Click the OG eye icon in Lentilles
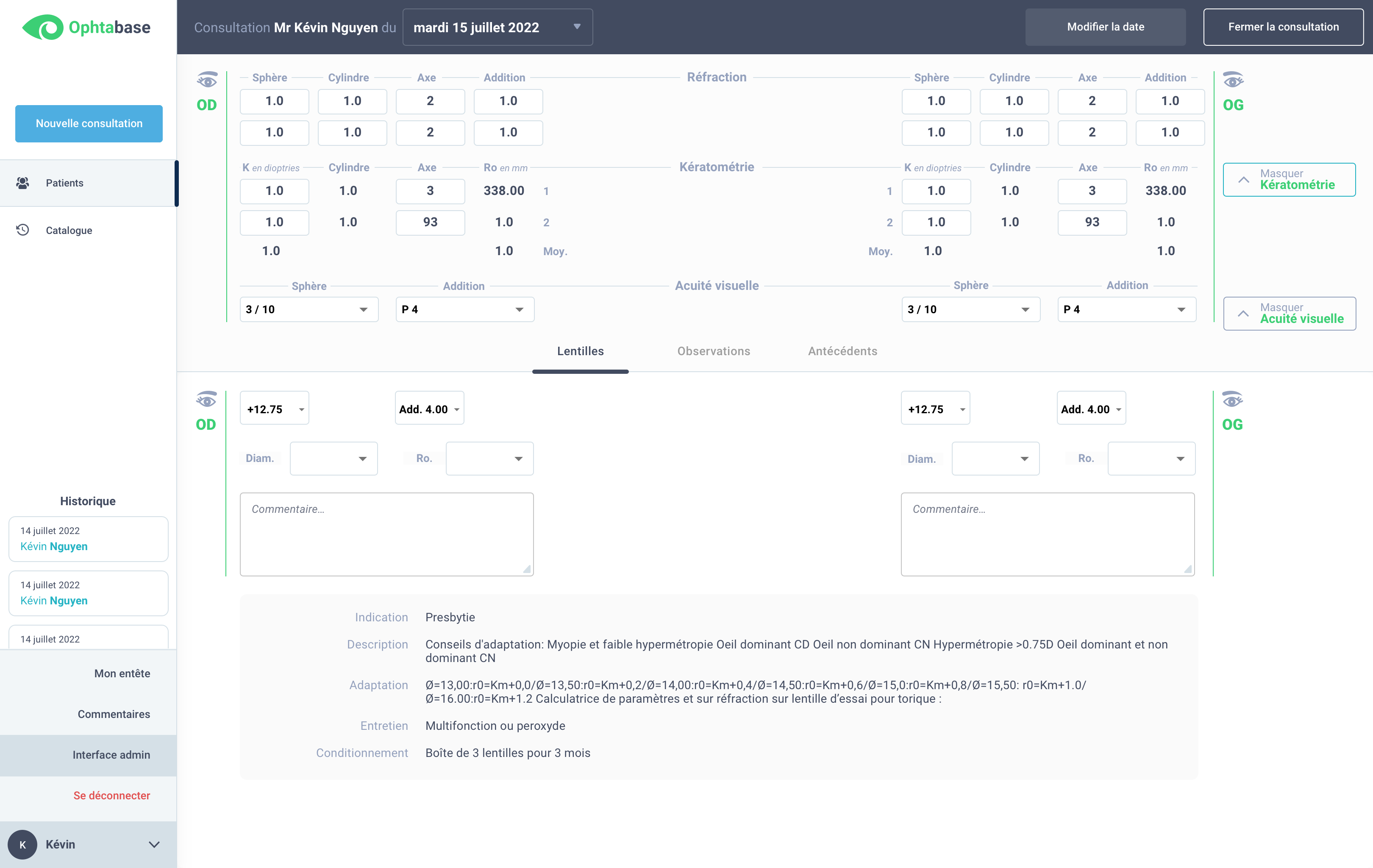Viewport: 1373px width, 868px height. pyautogui.click(x=1232, y=400)
